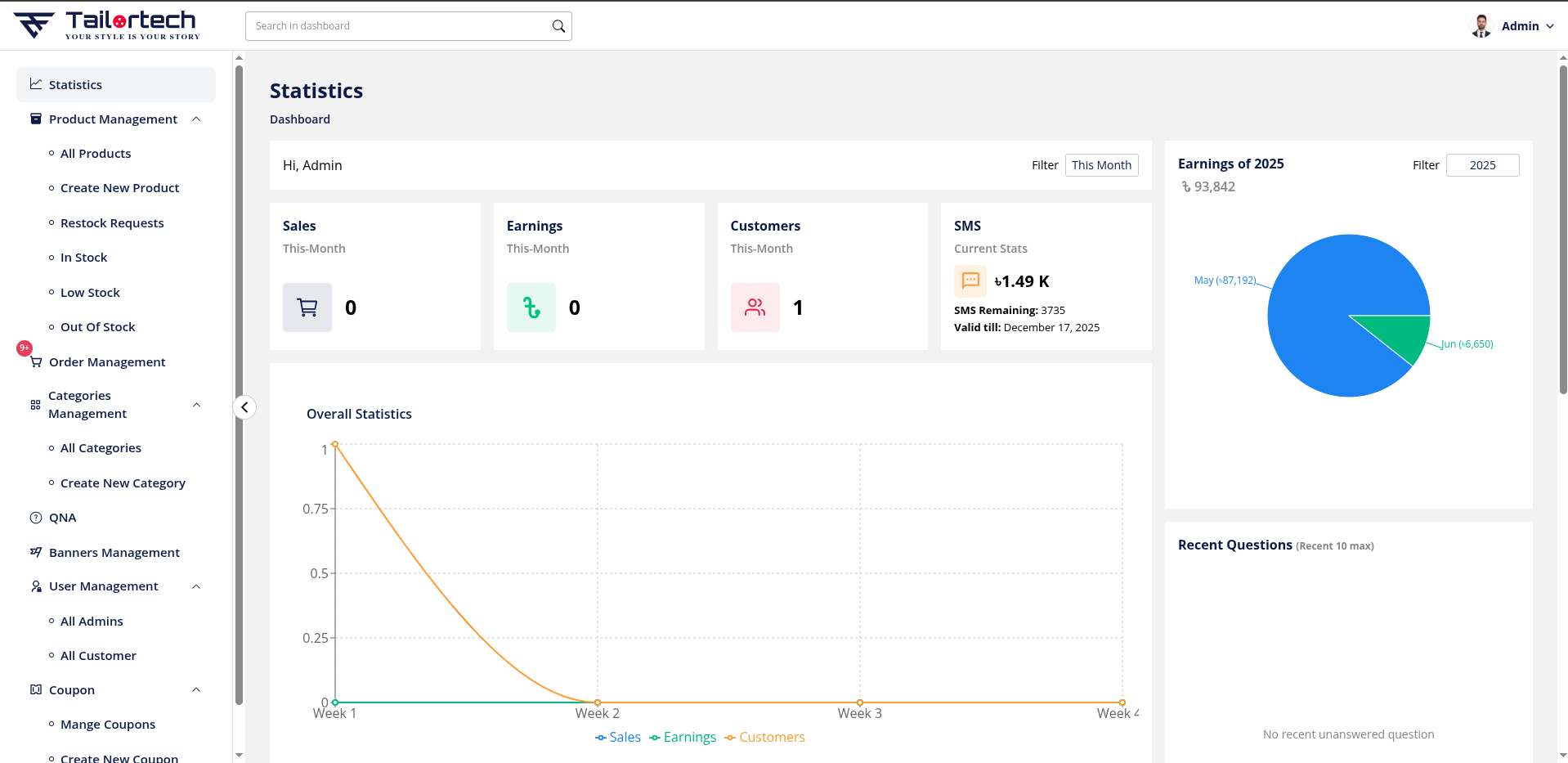Image resolution: width=1568 pixels, height=763 pixels.
Task: Click the search magnifier icon
Action: pyautogui.click(x=558, y=26)
